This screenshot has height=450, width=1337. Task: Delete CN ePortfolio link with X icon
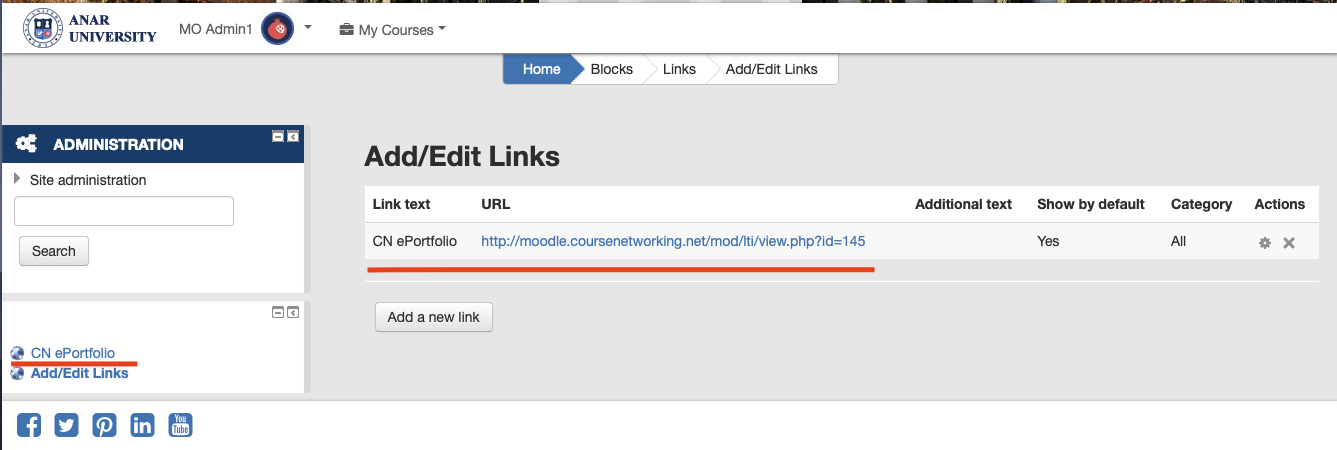[x=1289, y=243]
